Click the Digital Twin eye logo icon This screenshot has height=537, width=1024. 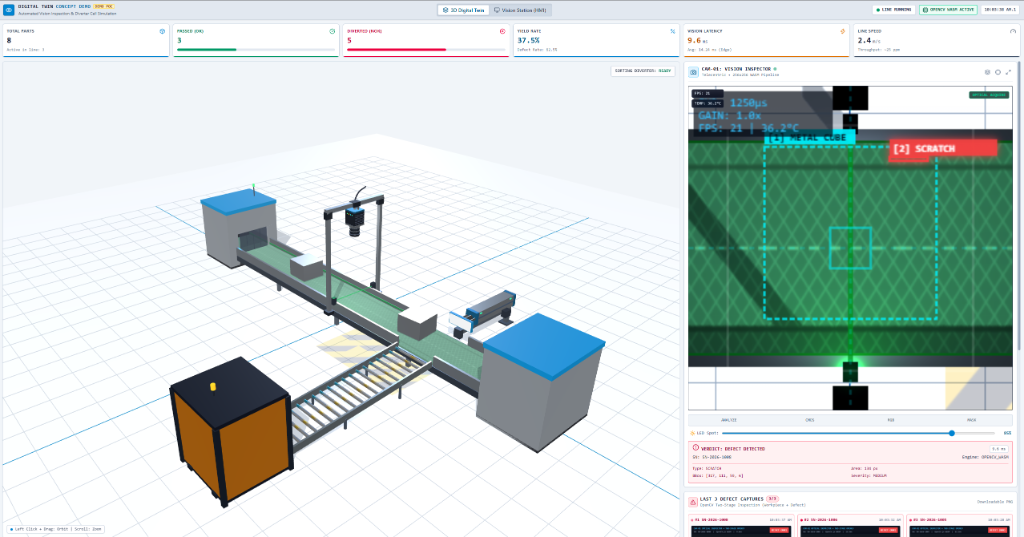click(8, 10)
